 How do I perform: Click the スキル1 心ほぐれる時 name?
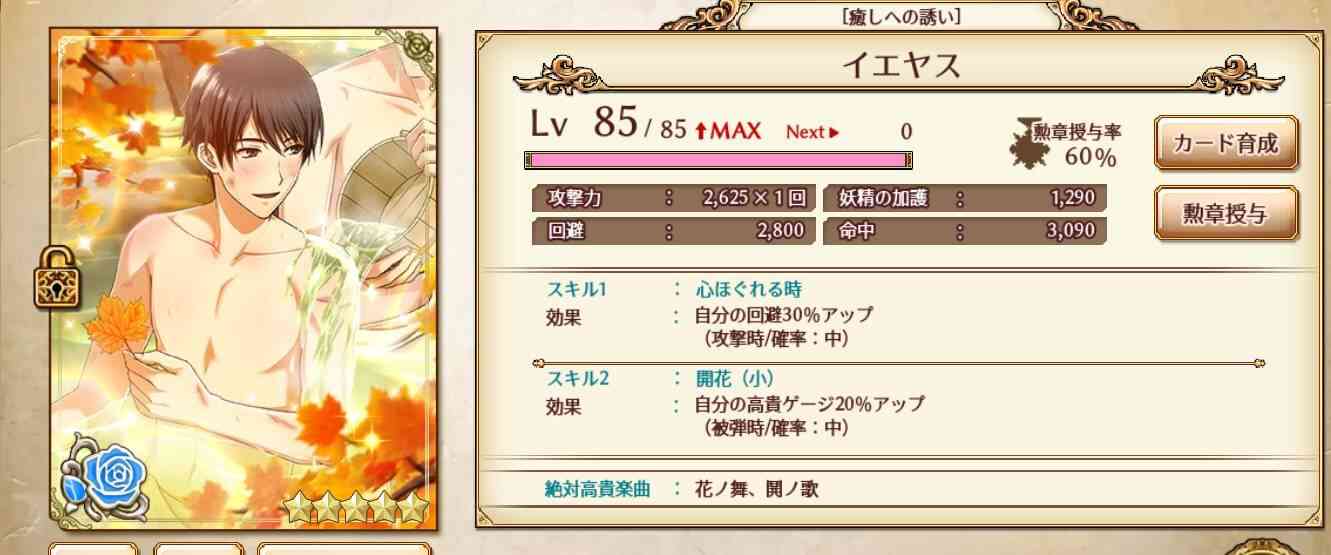pos(748,290)
